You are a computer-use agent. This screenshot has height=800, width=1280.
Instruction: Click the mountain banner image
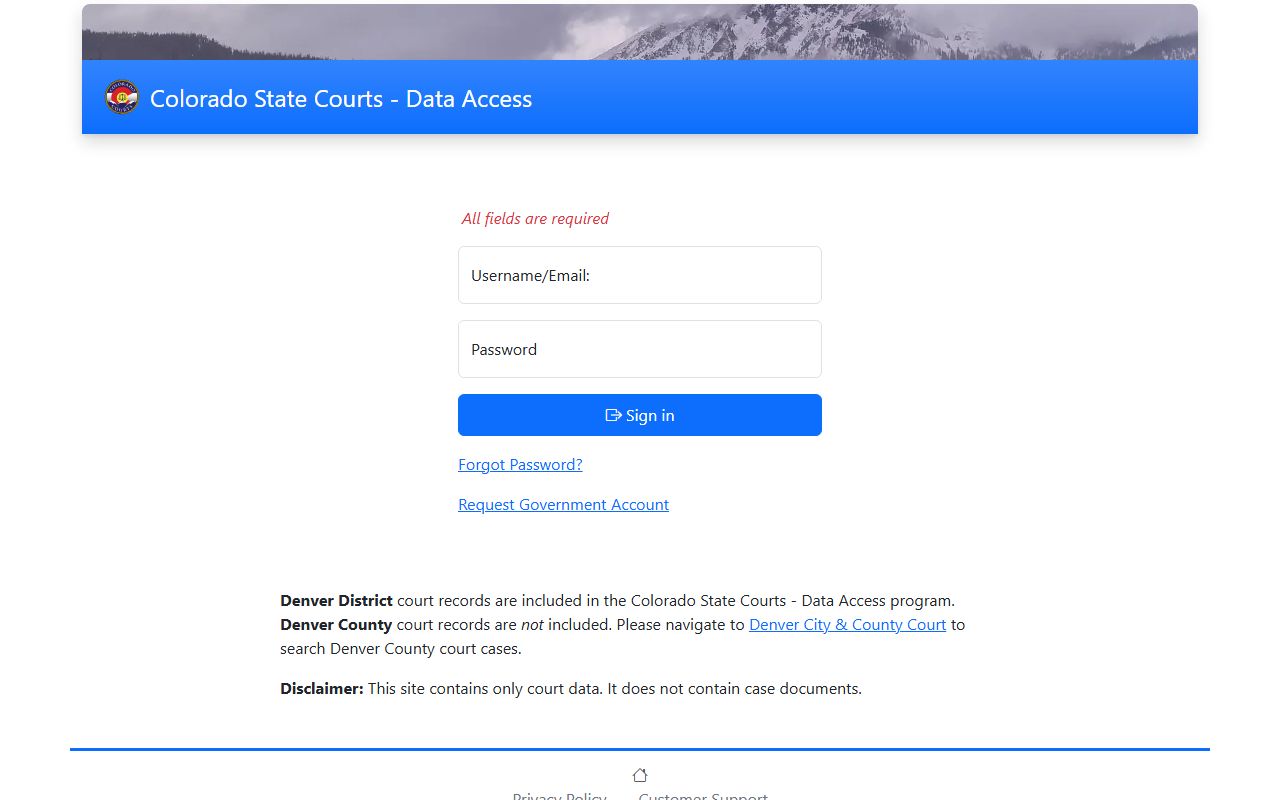tap(640, 32)
